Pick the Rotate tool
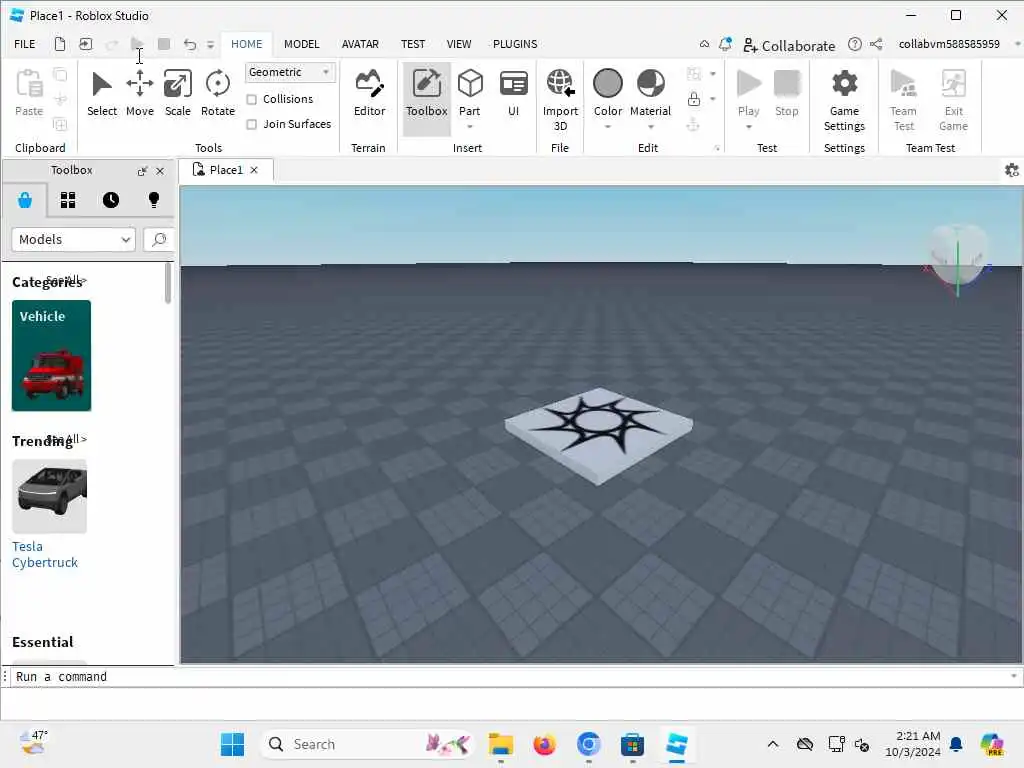This screenshot has width=1024, height=768. (217, 93)
